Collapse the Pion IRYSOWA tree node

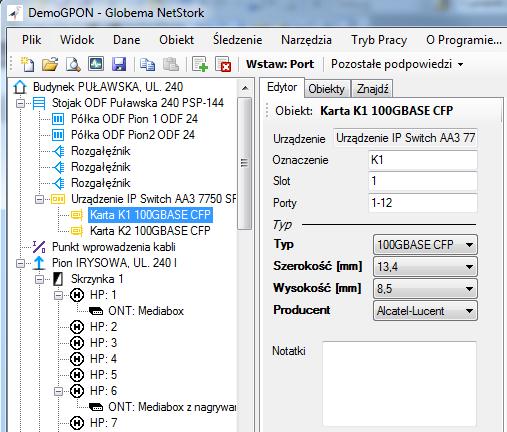click(20, 263)
